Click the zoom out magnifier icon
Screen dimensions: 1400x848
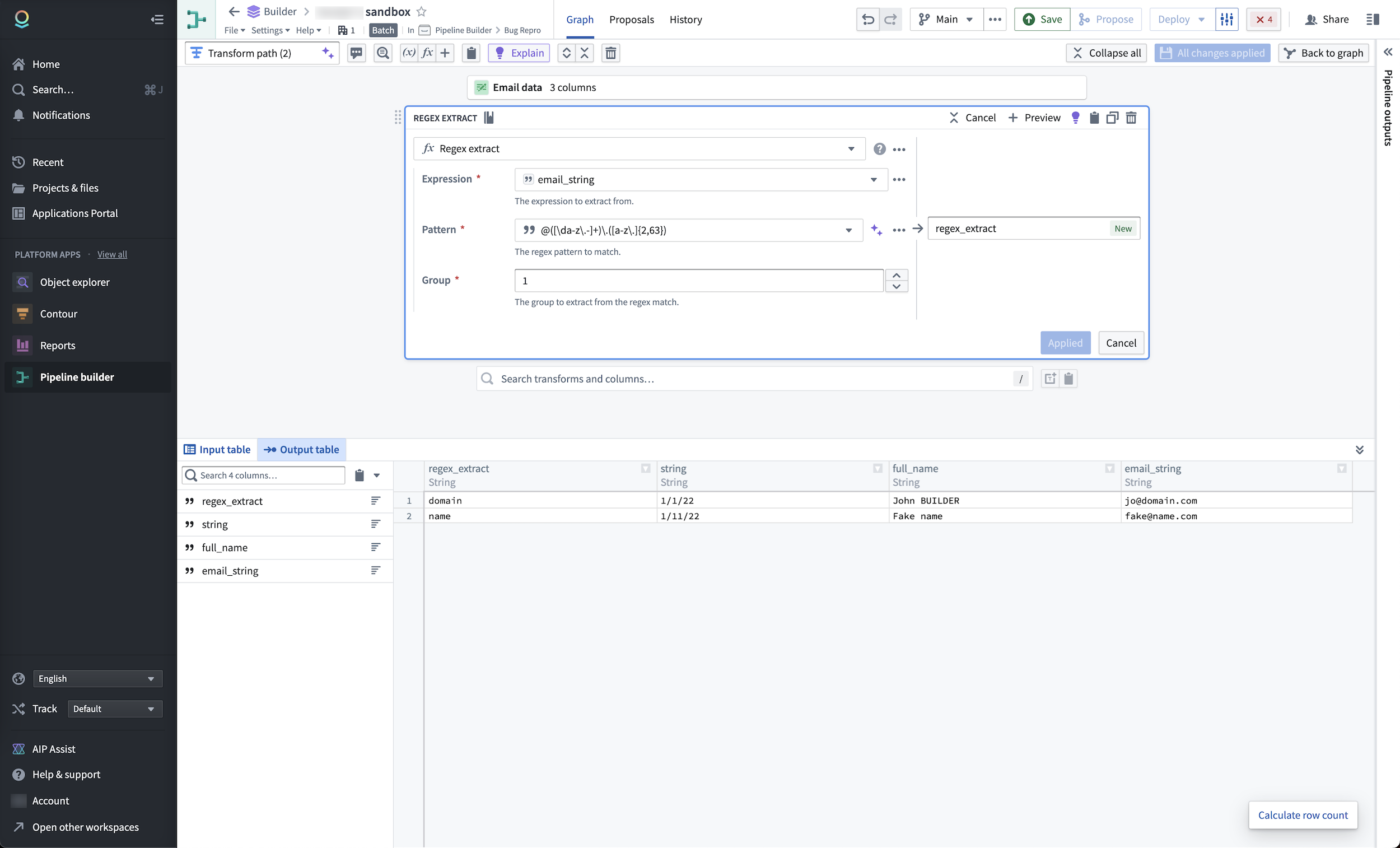click(x=383, y=53)
